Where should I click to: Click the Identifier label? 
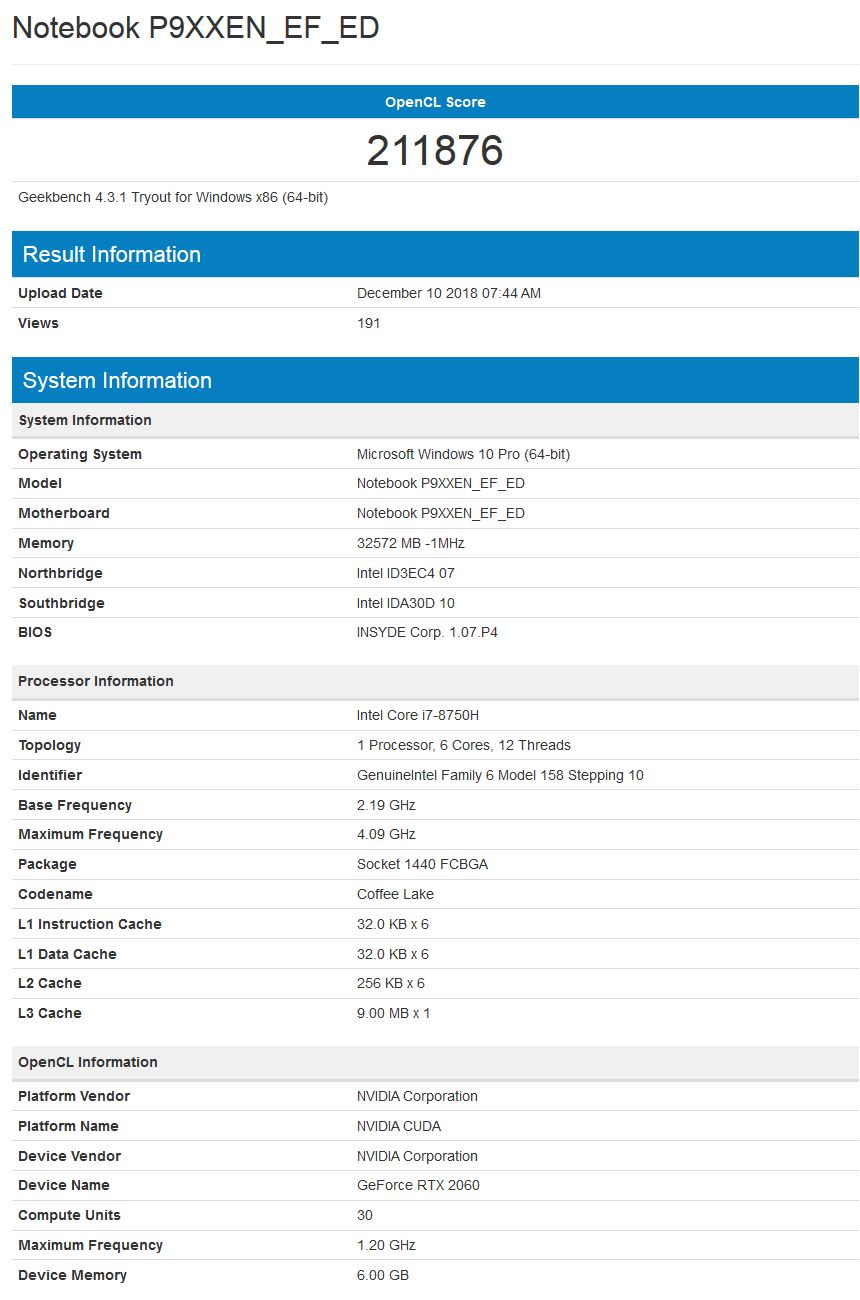(50, 775)
